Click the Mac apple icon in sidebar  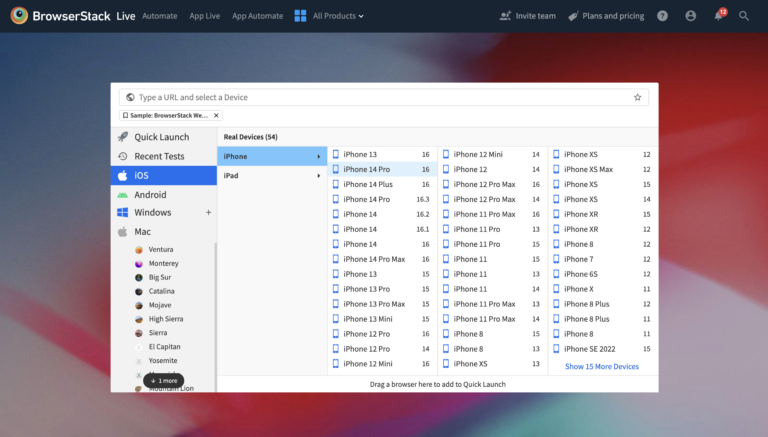(122, 231)
